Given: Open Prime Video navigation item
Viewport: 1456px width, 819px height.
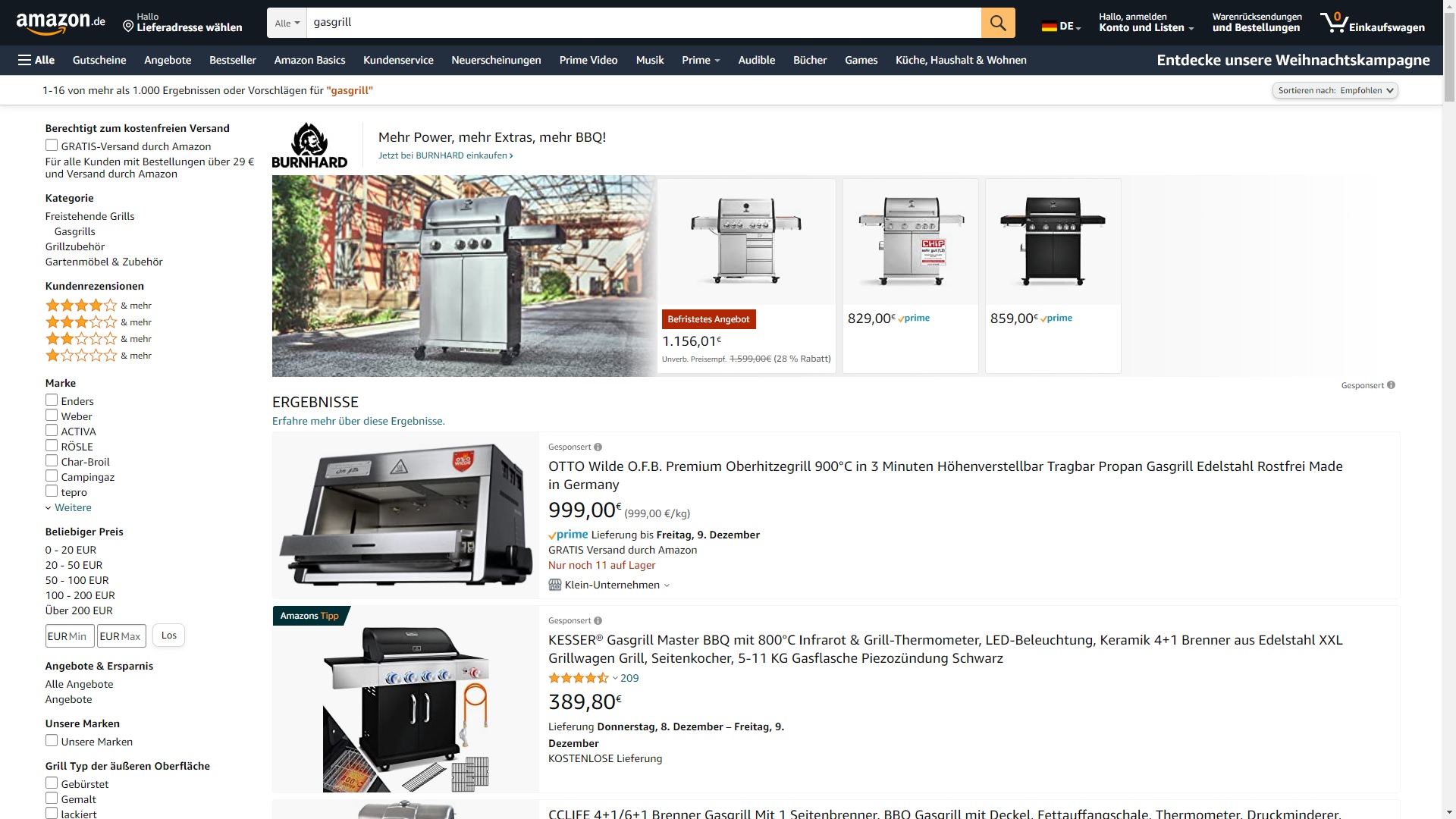Looking at the screenshot, I should [588, 60].
